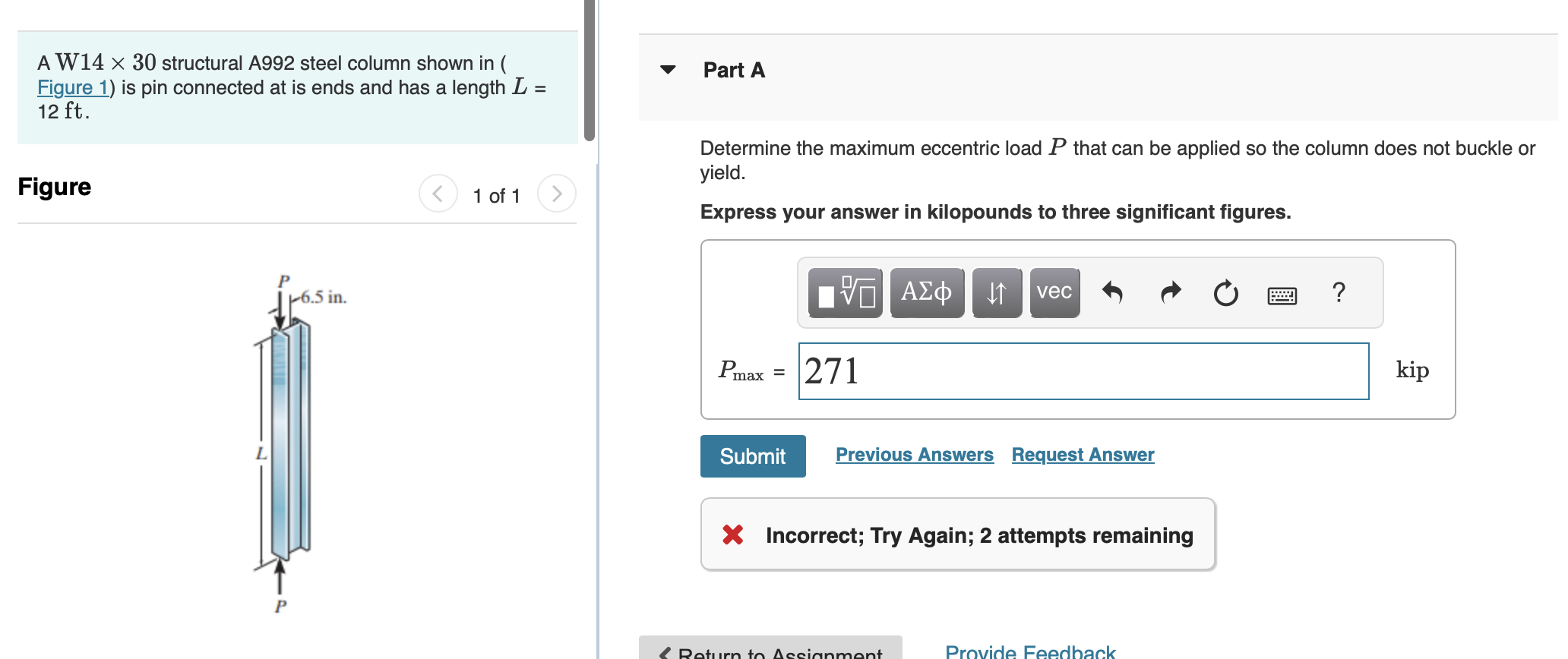Select the subscript/superscript arrows tool

click(x=997, y=292)
